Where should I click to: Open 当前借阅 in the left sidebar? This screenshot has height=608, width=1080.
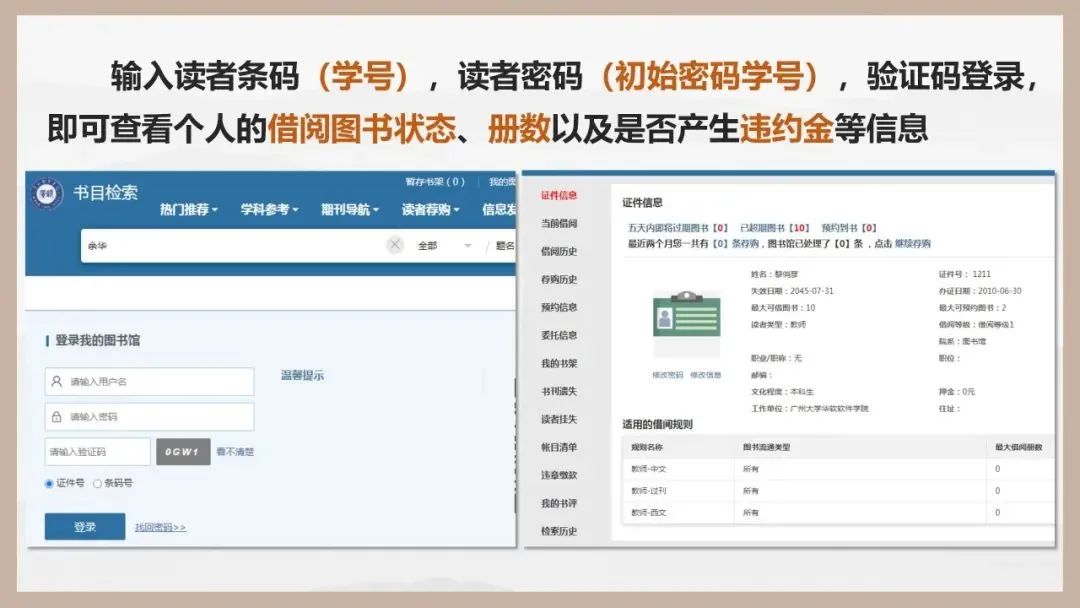coord(559,223)
